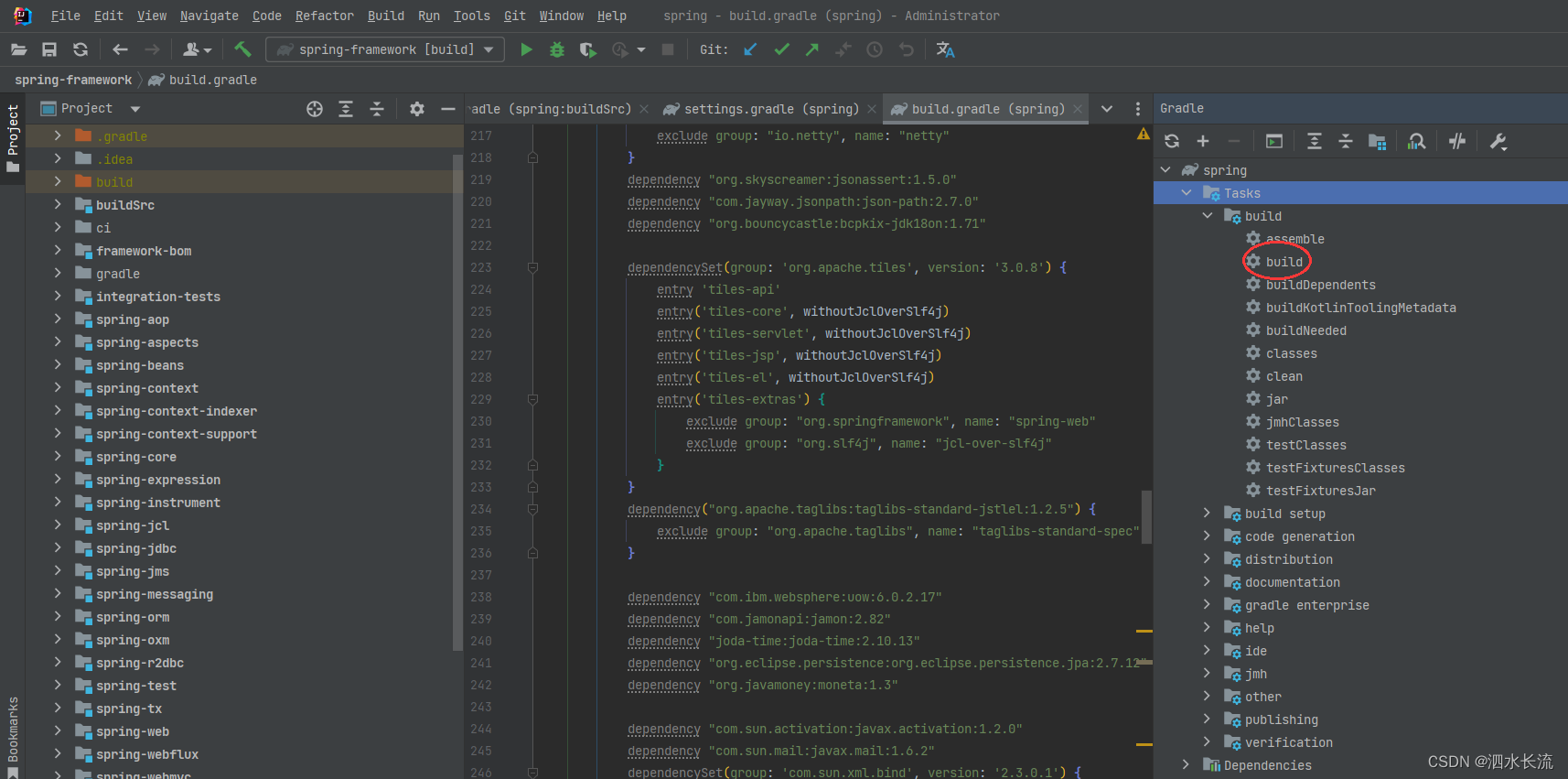Click the Open folder toolbar icon

pos(18,49)
